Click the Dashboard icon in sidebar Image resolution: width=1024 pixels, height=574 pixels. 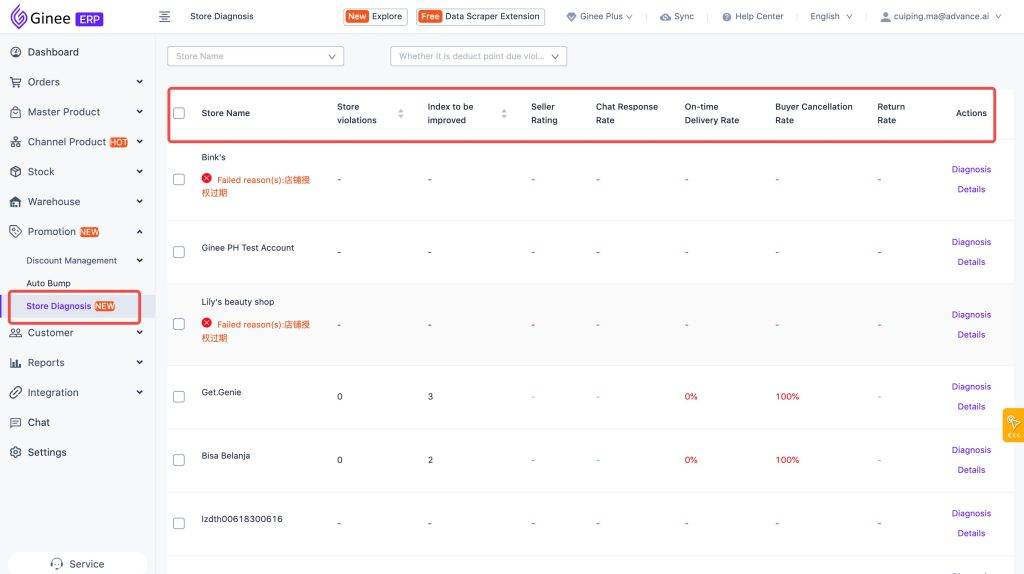coord(16,52)
